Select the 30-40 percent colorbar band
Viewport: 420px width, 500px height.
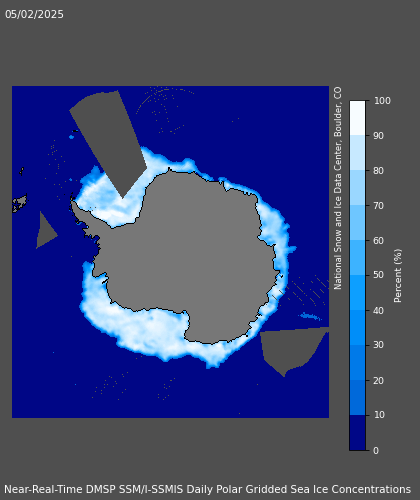point(357,328)
